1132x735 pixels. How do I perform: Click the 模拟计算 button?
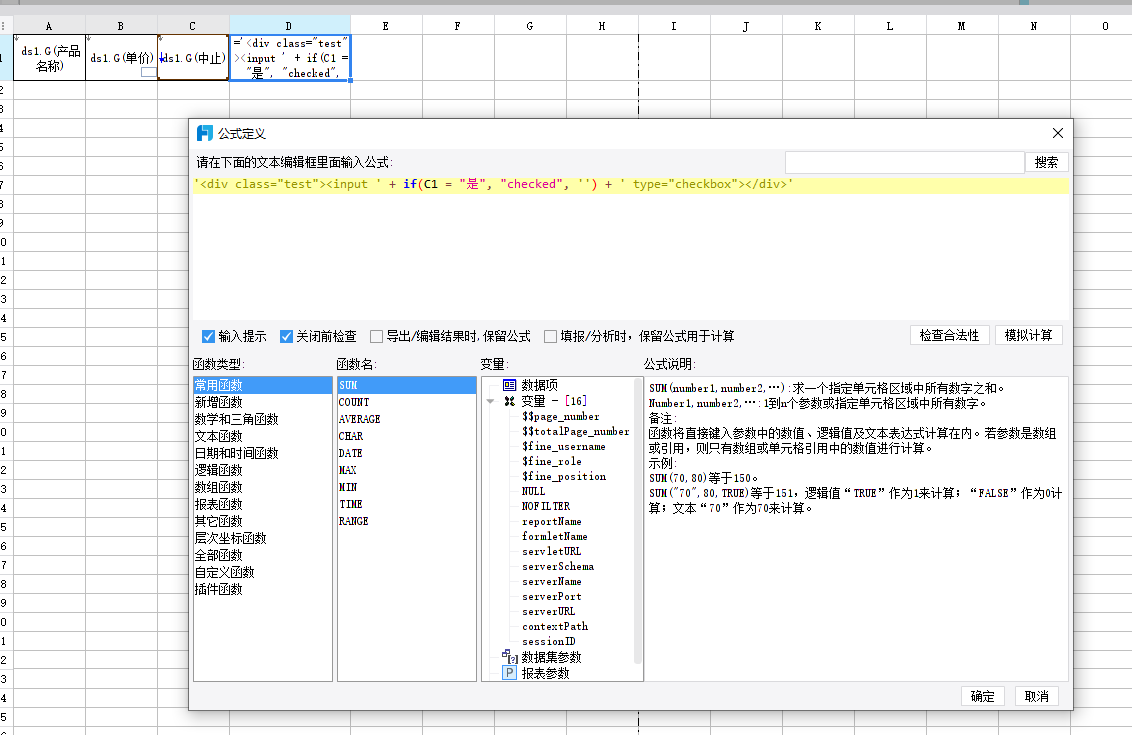1029,336
